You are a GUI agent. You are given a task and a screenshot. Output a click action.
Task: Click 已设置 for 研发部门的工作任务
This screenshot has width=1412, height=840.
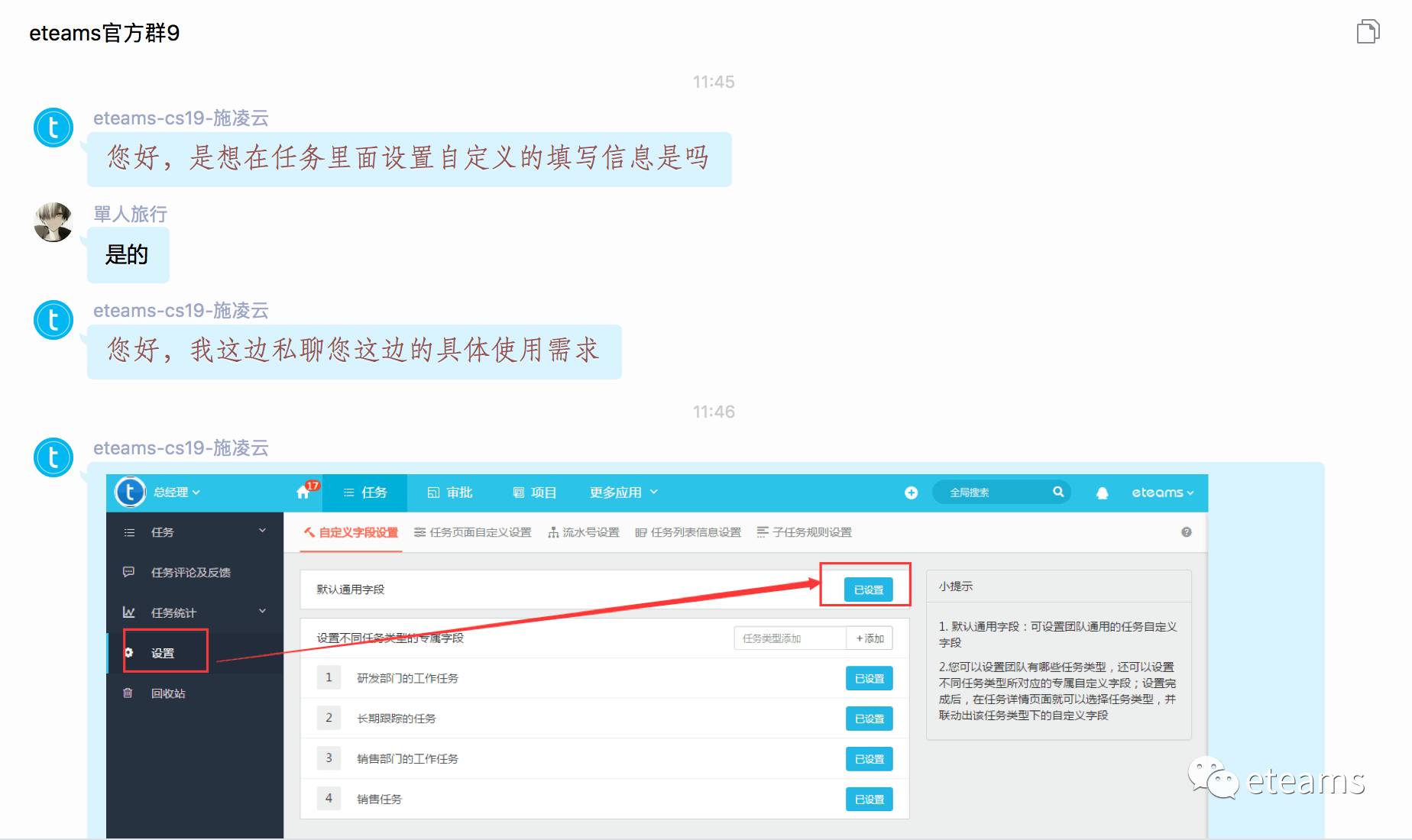tap(870, 678)
